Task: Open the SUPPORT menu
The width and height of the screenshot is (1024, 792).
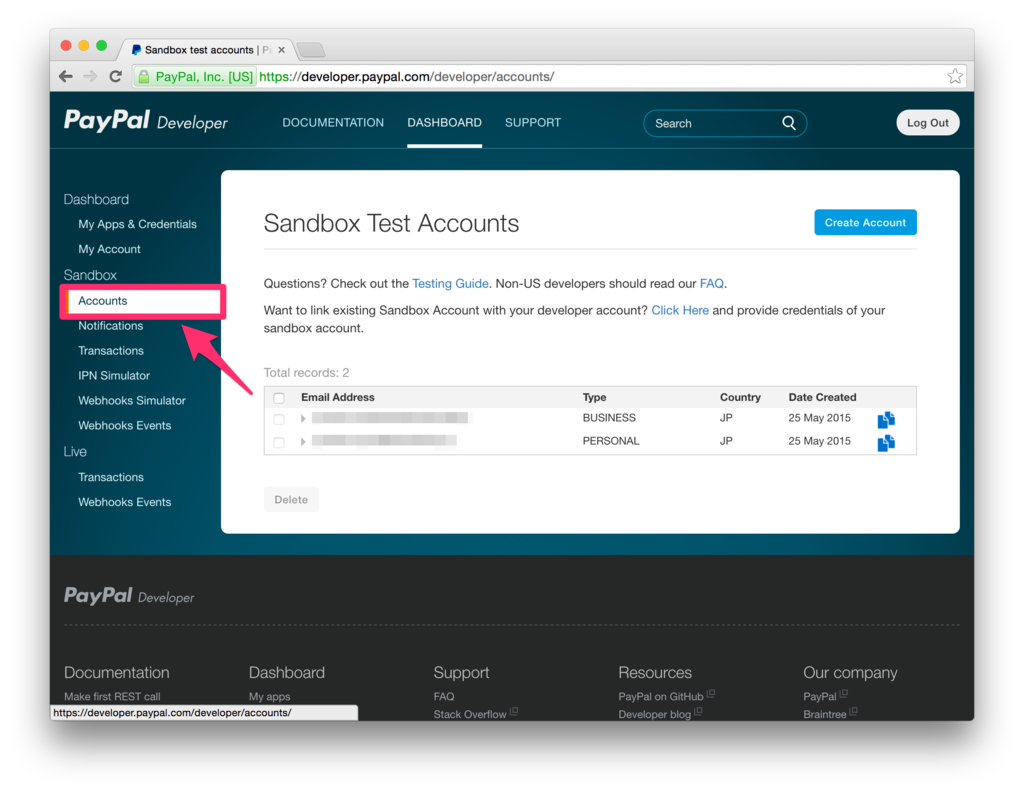Action: click(533, 123)
